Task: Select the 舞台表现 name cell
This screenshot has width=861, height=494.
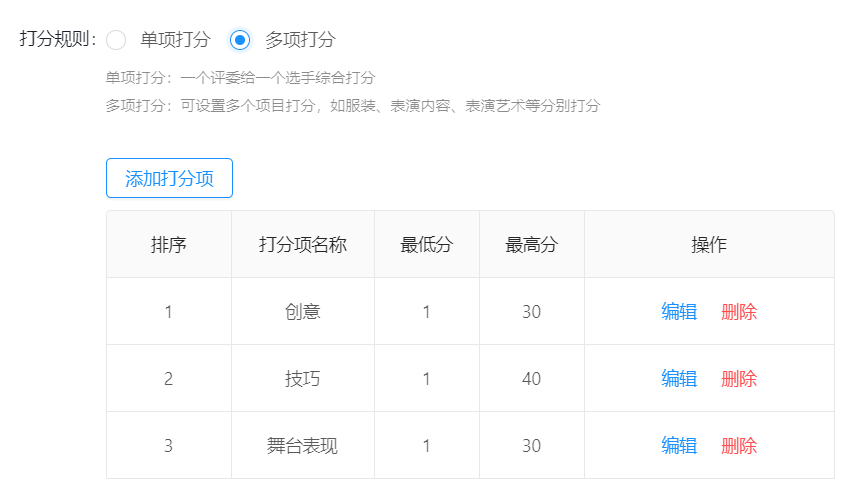Action: click(x=303, y=446)
